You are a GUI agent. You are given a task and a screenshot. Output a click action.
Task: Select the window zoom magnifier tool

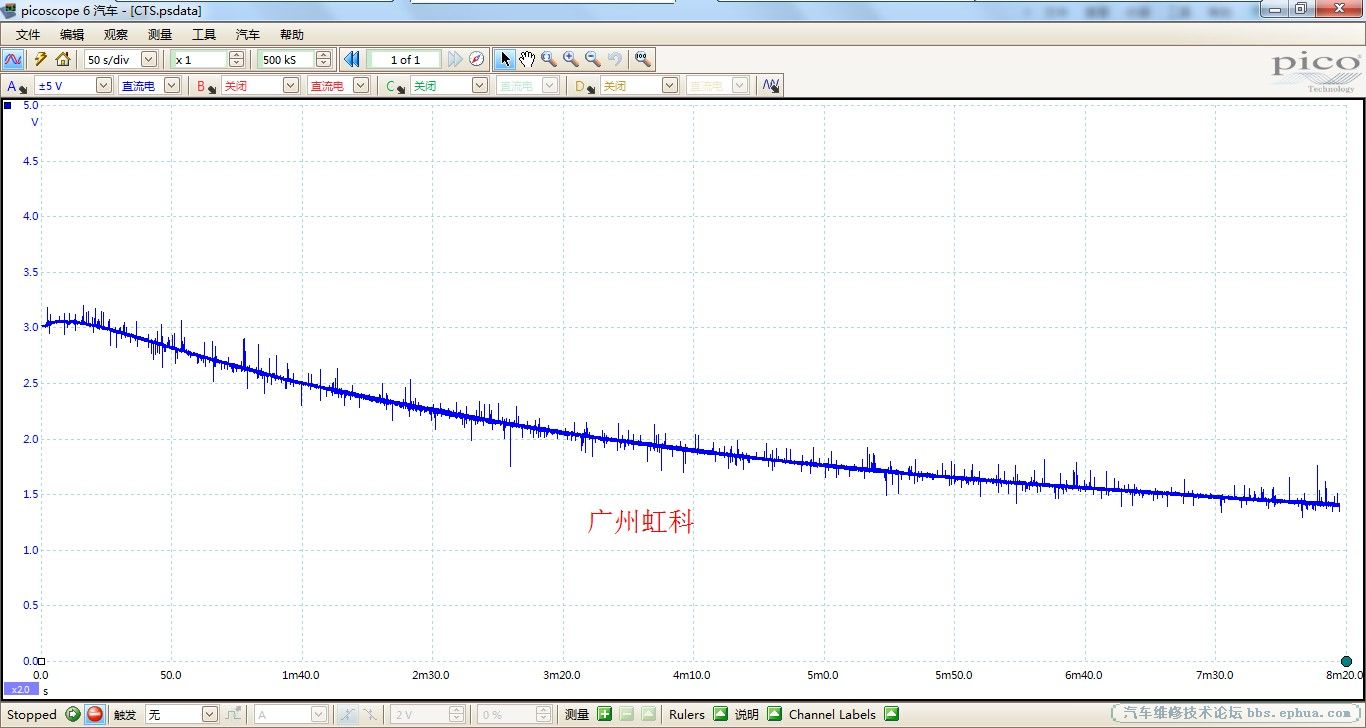(x=549, y=59)
